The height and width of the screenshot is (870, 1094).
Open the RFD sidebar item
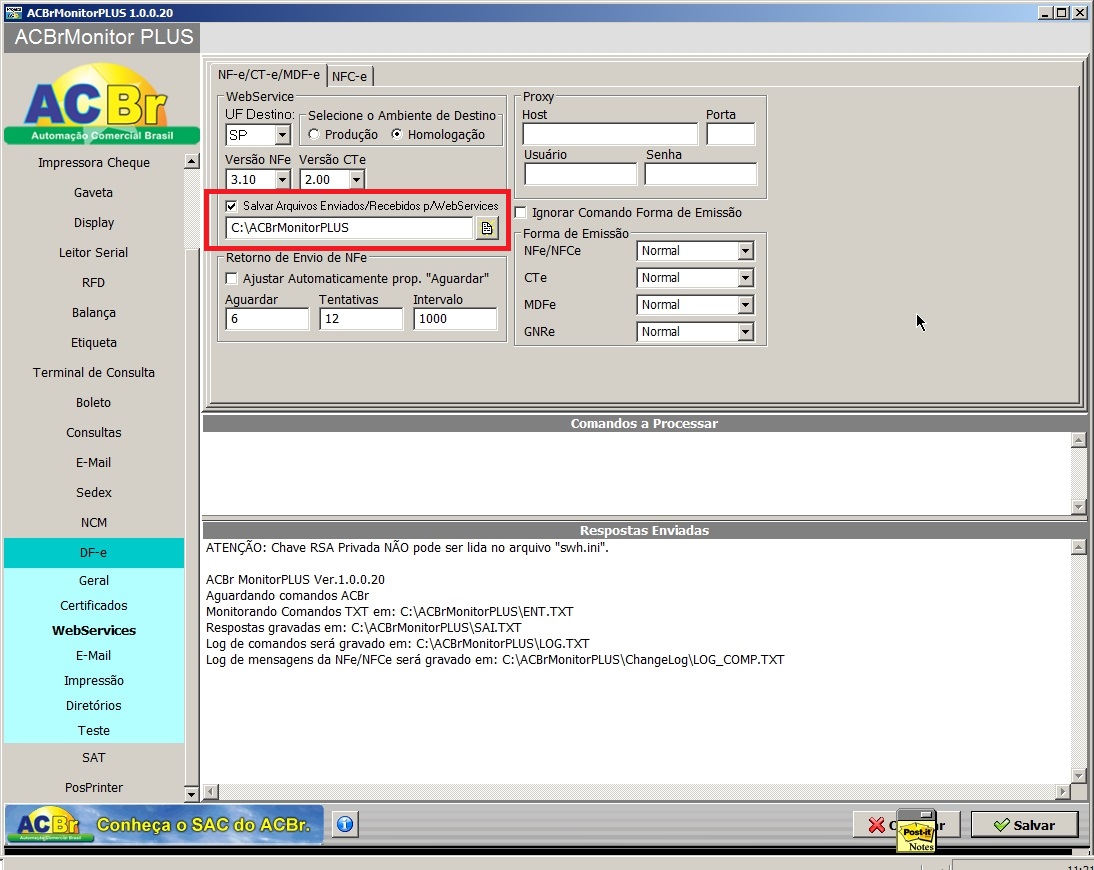click(93, 283)
